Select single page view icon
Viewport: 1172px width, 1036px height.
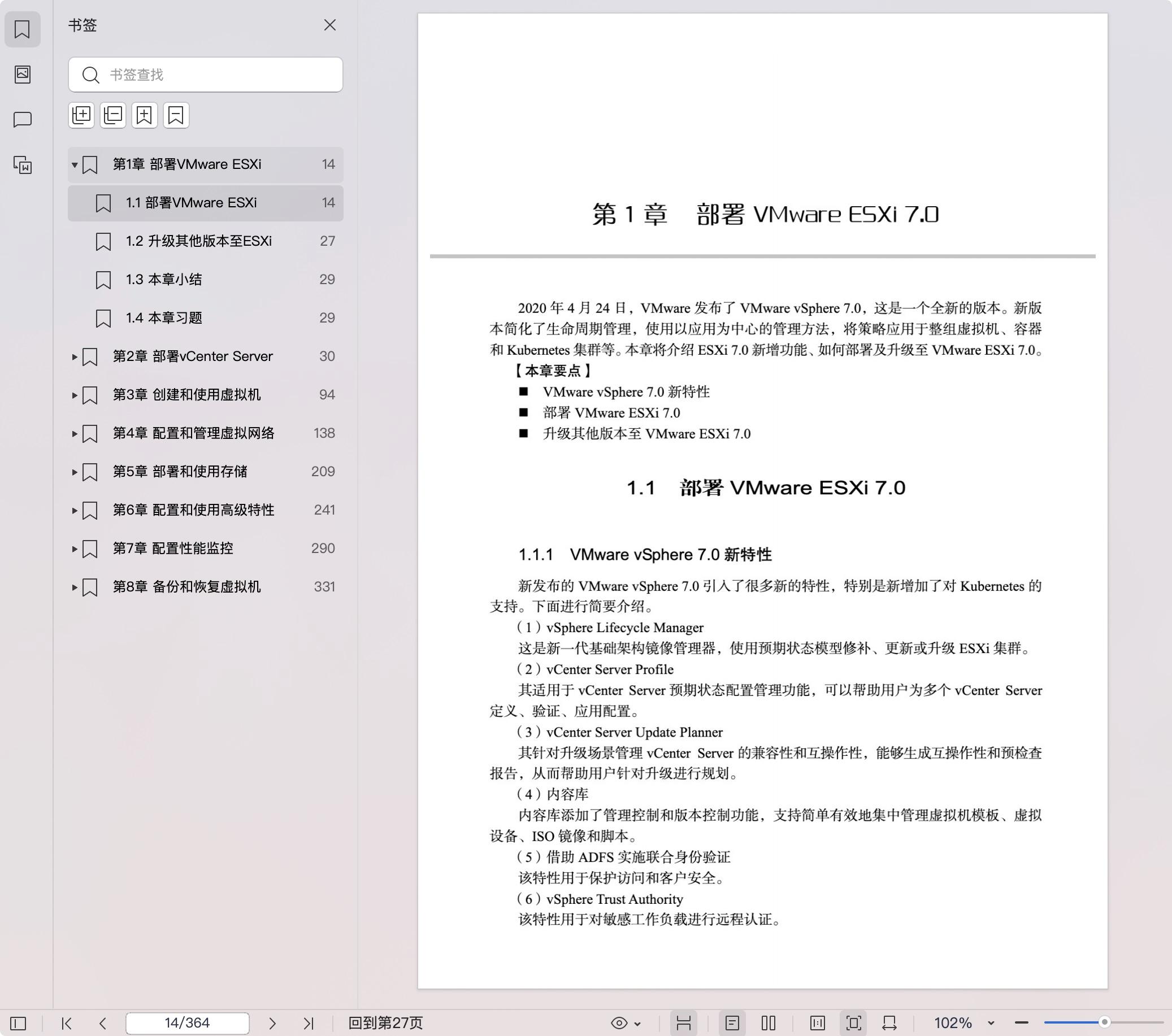click(x=732, y=1023)
